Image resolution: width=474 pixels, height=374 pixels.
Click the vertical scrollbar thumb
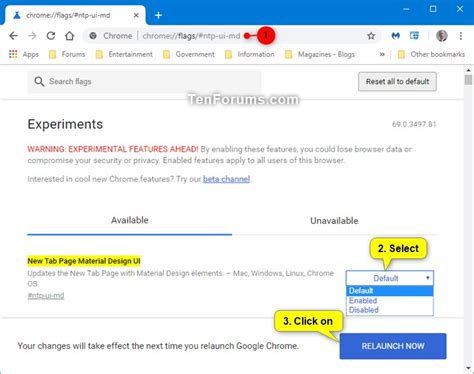pyautogui.click(x=468, y=80)
